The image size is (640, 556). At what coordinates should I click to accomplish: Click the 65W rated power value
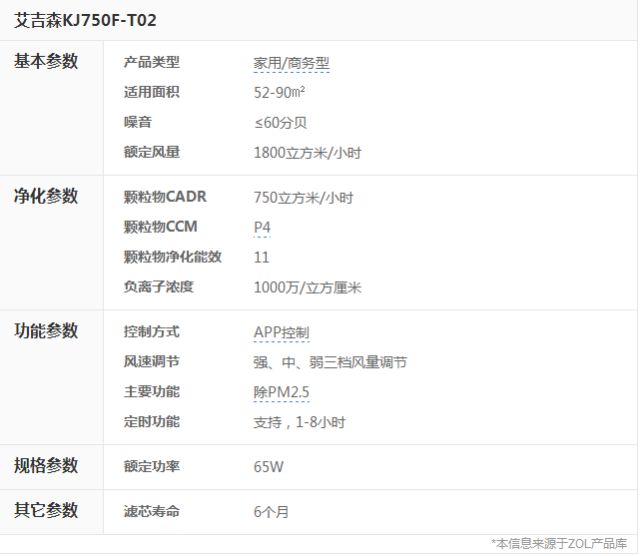click(x=268, y=468)
